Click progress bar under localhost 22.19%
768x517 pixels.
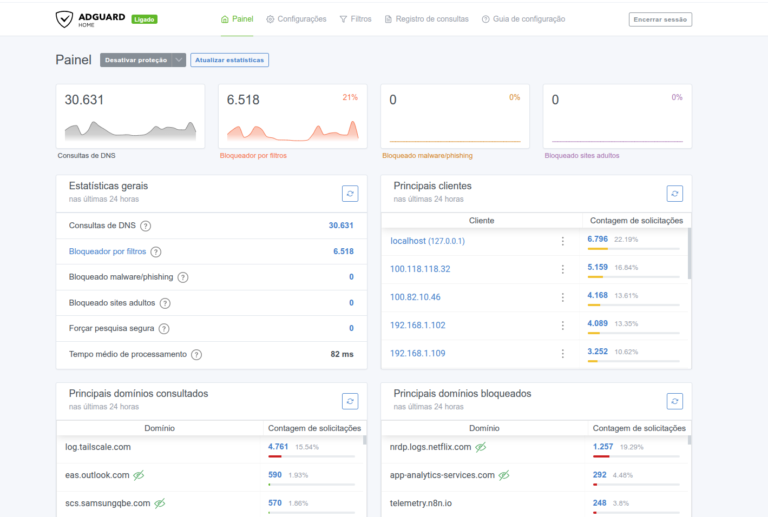point(633,249)
